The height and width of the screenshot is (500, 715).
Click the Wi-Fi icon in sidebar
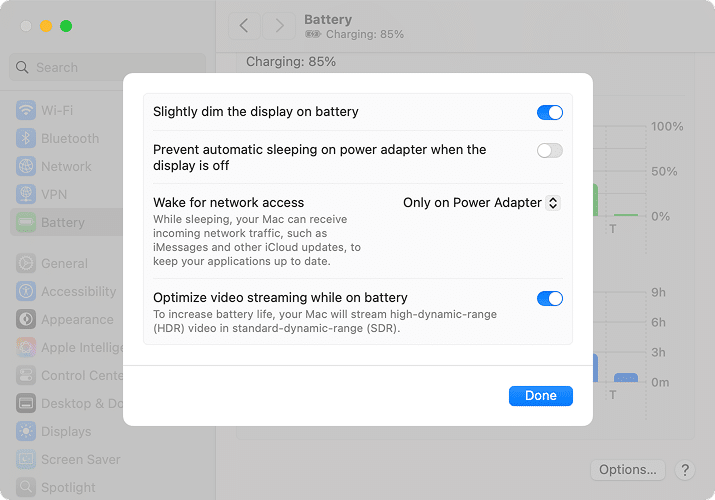(26, 110)
